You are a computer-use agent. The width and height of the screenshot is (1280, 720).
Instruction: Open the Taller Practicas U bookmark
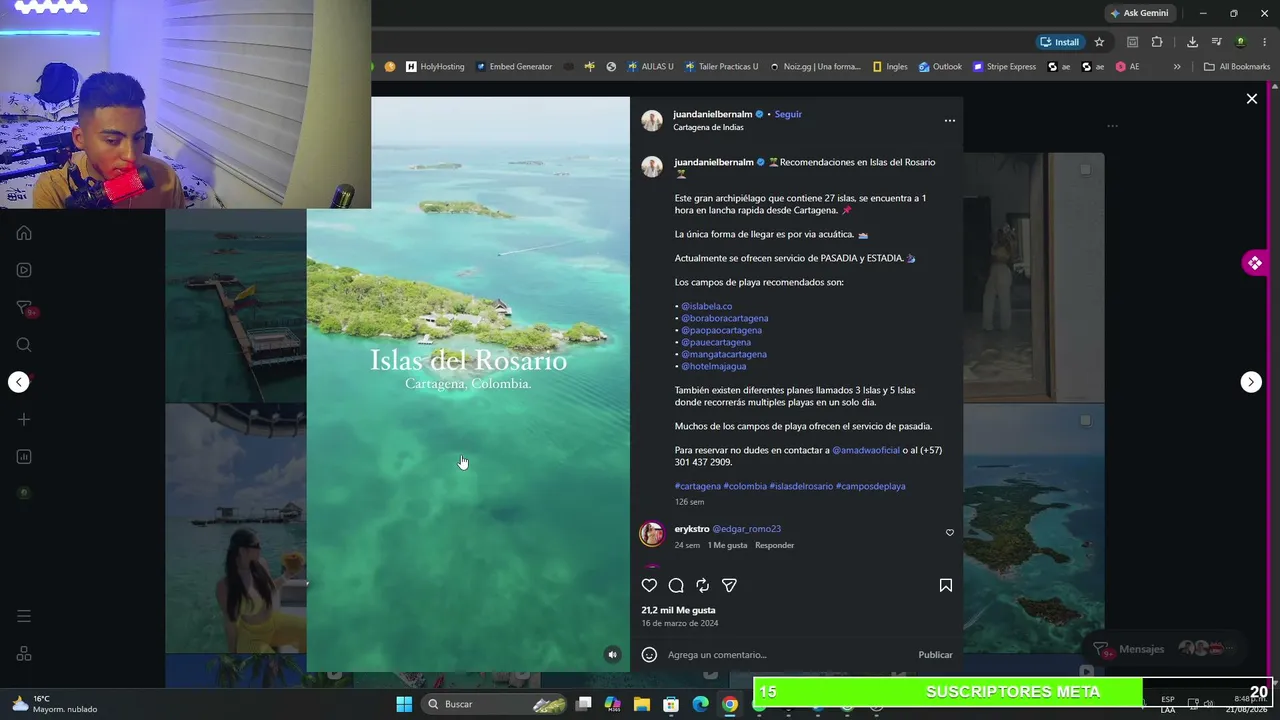[722, 67]
